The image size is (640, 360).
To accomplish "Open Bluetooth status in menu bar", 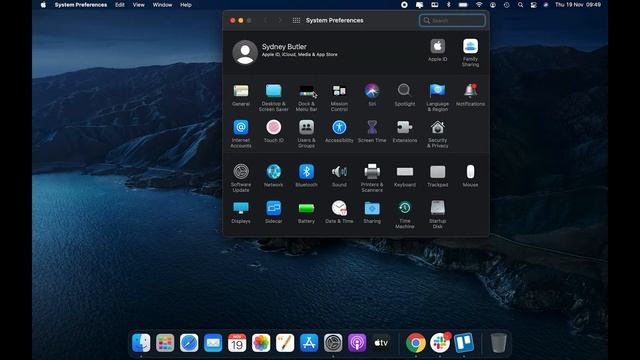I will tap(449, 5).
